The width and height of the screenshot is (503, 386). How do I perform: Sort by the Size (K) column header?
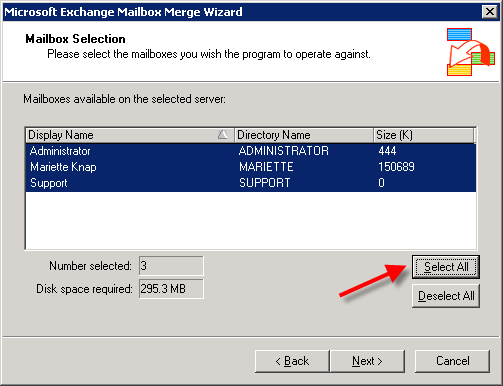(423, 135)
